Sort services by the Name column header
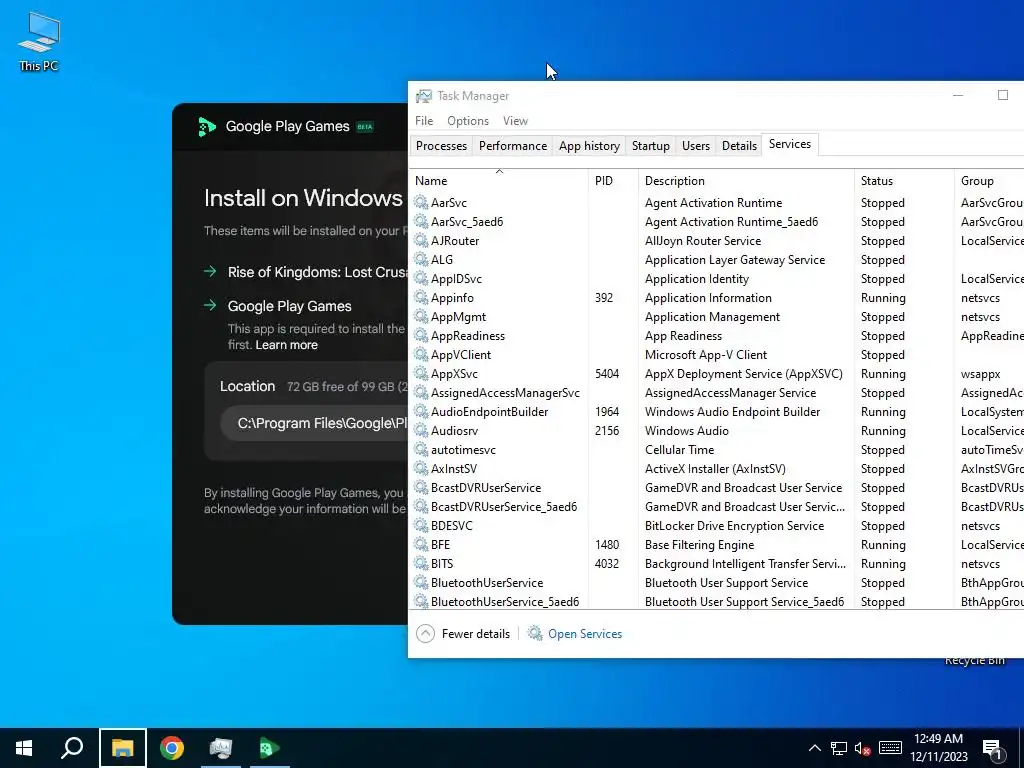The height and width of the screenshot is (768, 1024). tap(499, 181)
